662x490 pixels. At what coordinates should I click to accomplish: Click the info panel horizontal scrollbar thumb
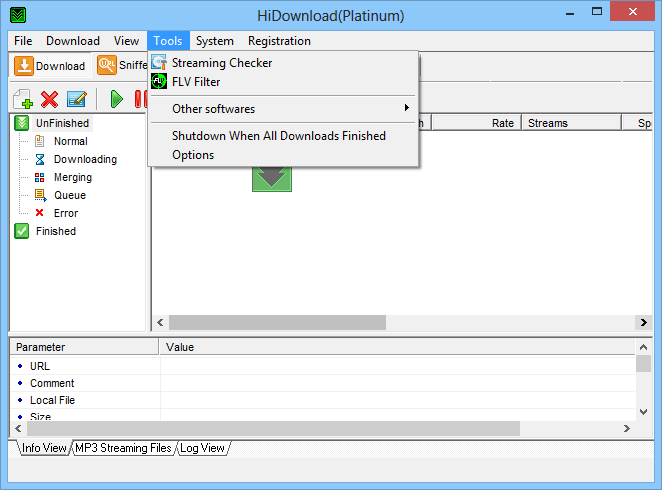[274, 428]
